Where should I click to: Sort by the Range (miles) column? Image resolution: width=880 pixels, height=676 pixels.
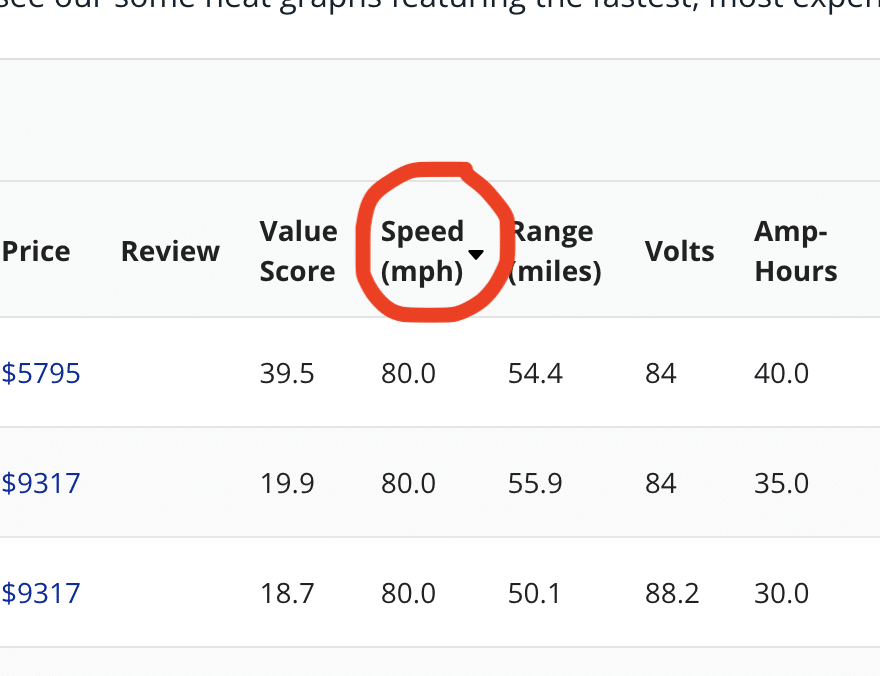coord(556,251)
